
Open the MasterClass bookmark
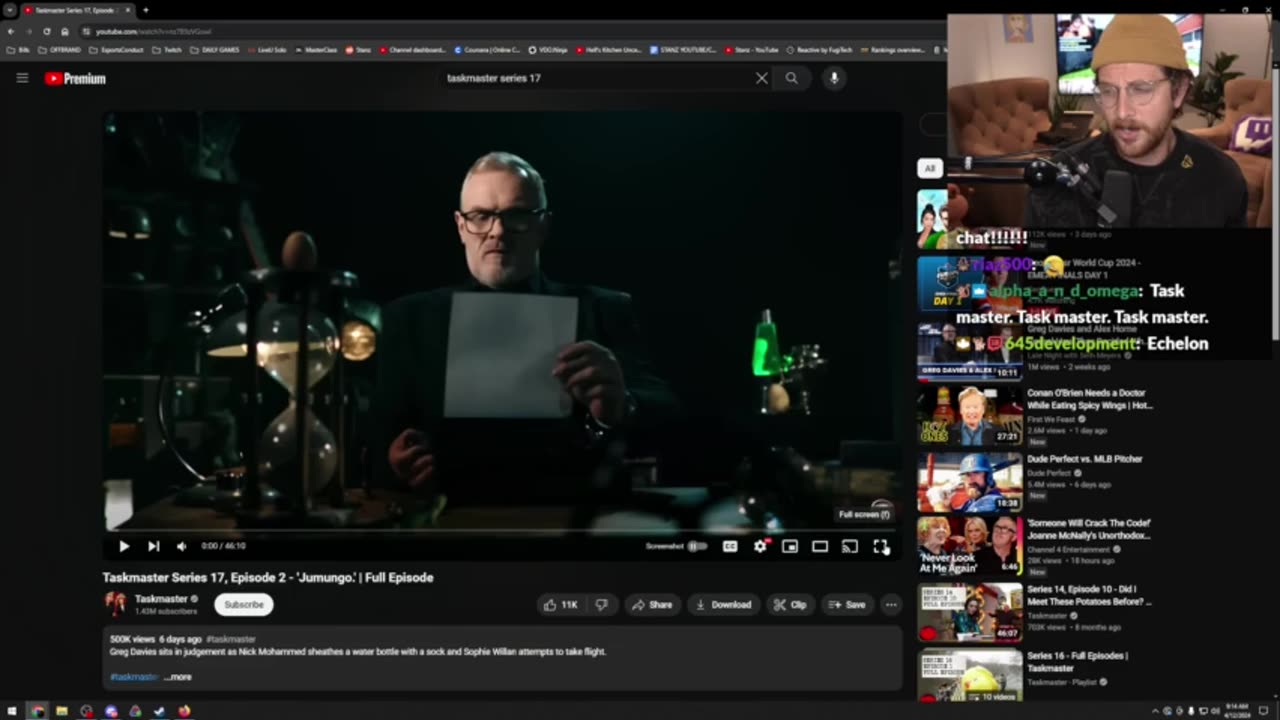[x=316, y=49]
